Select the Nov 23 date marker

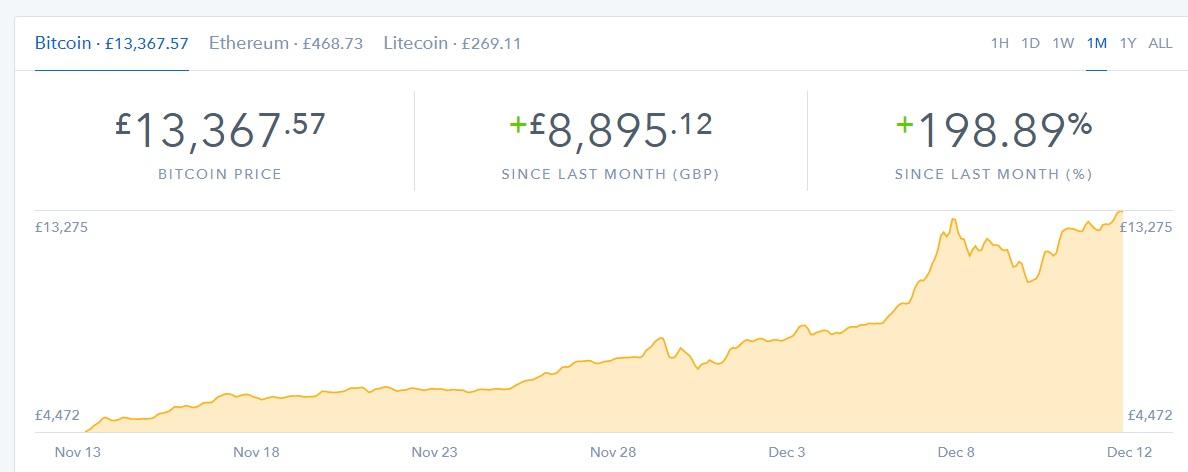pyautogui.click(x=434, y=452)
